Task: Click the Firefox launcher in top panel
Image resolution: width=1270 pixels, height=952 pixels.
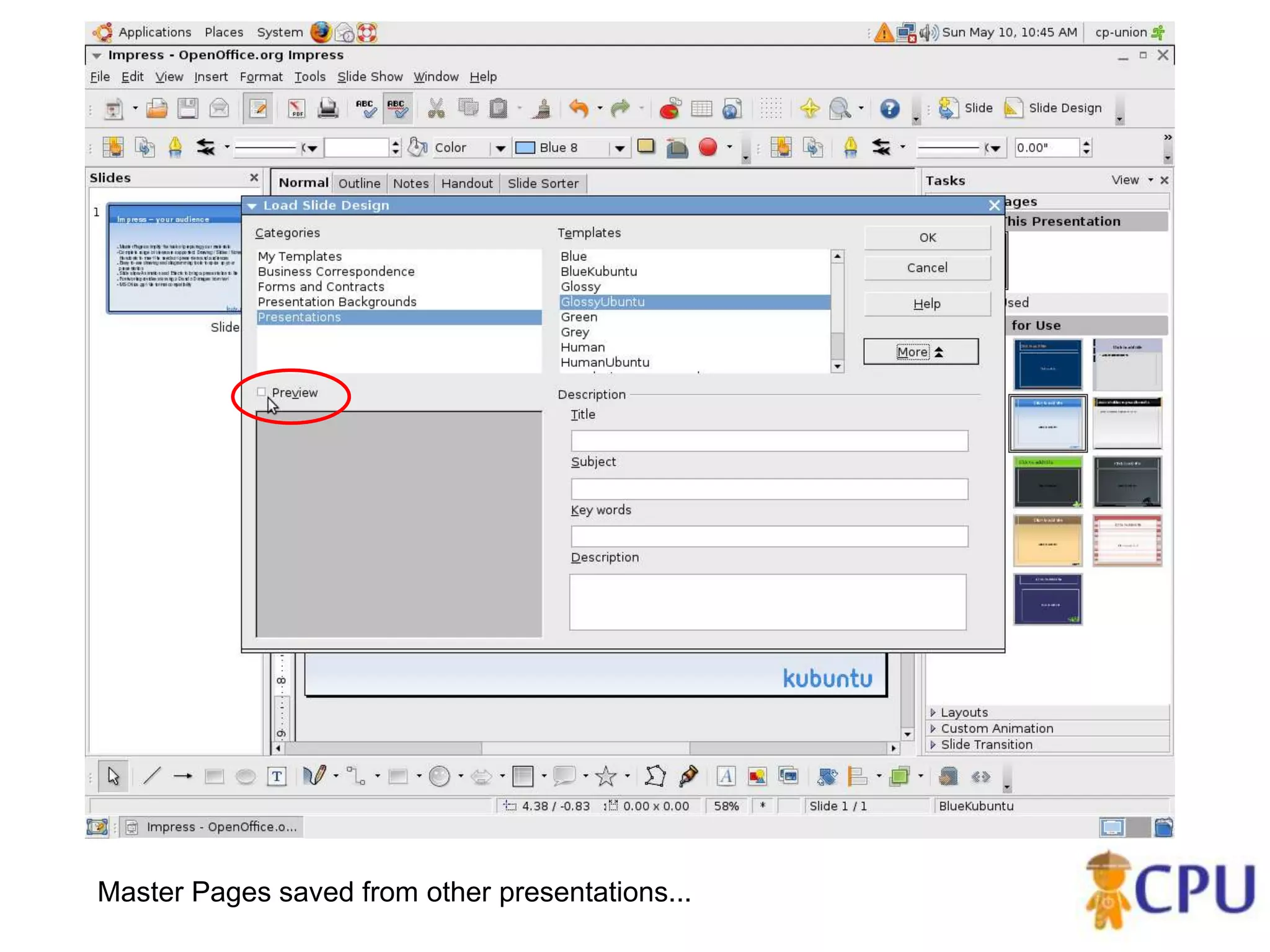Action: pyautogui.click(x=321, y=32)
